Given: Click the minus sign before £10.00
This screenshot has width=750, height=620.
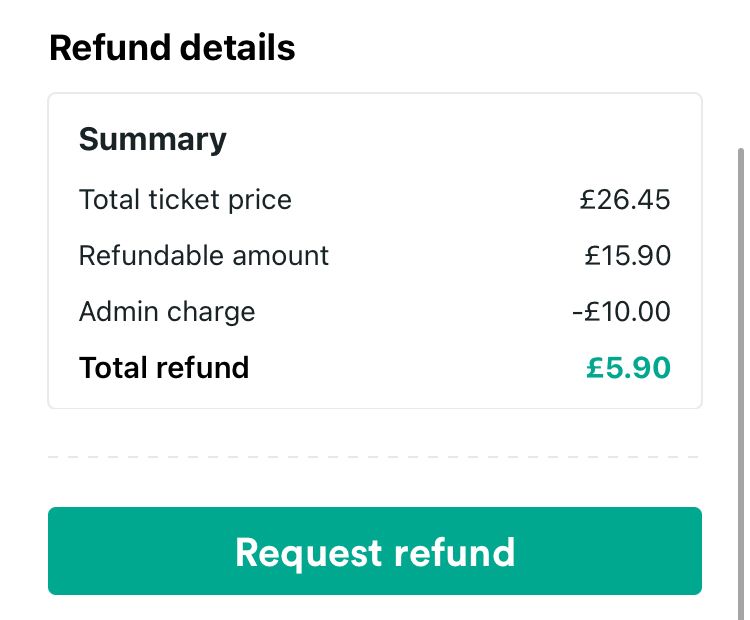Looking at the screenshot, I should point(577,313).
